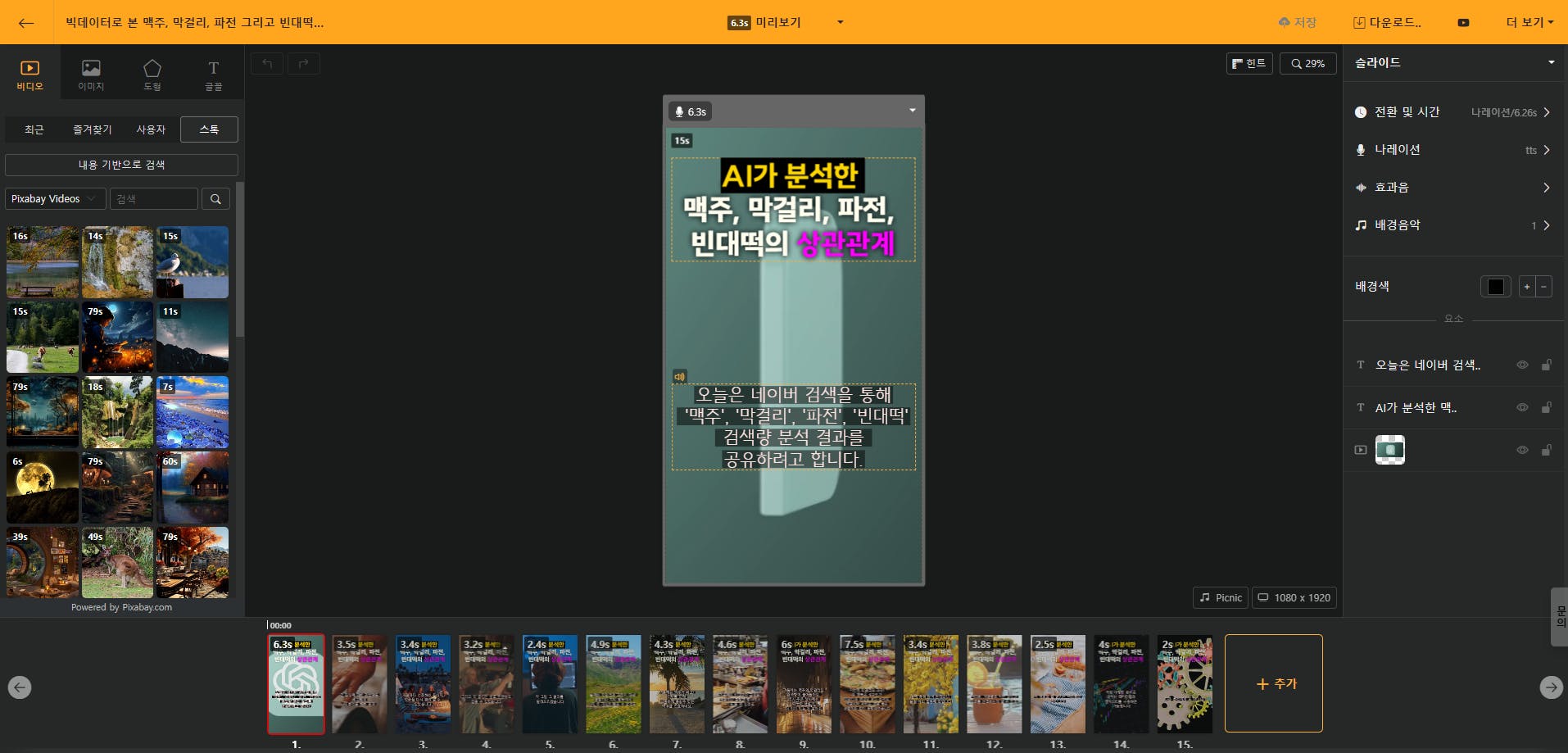Toggle the 힌트 hint button
Image resolution: width=1568 pixels, height=753 pixels.
click(x=1249, y=63)
